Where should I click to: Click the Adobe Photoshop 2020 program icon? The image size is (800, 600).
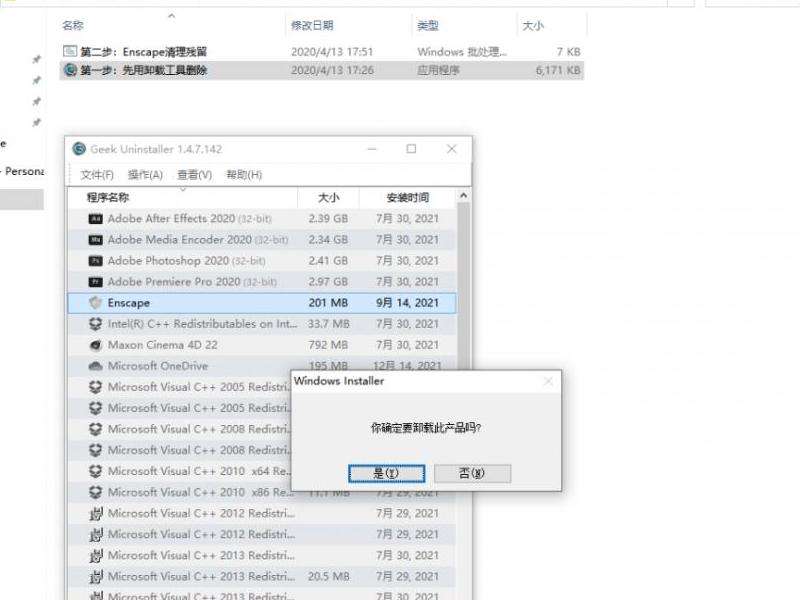(95, 260)
